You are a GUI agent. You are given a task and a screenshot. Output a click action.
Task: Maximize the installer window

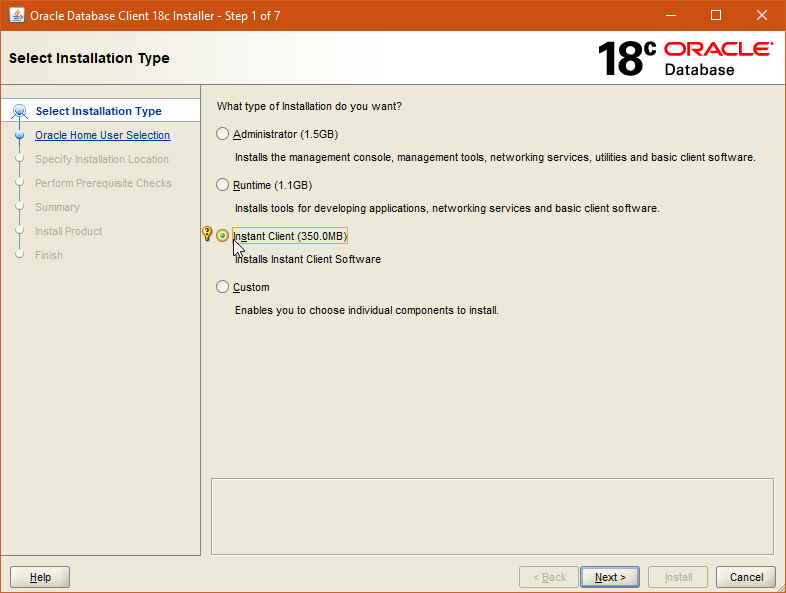[716, 16]
